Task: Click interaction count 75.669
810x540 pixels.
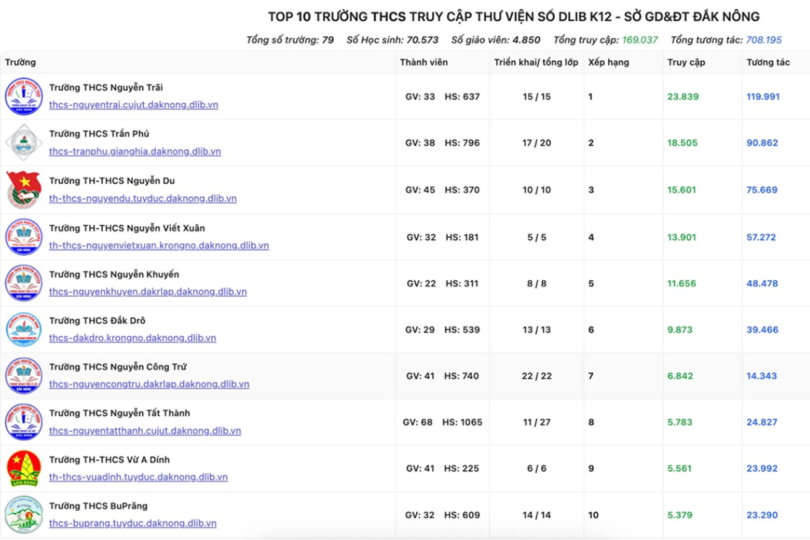Action: coord(762,190)
